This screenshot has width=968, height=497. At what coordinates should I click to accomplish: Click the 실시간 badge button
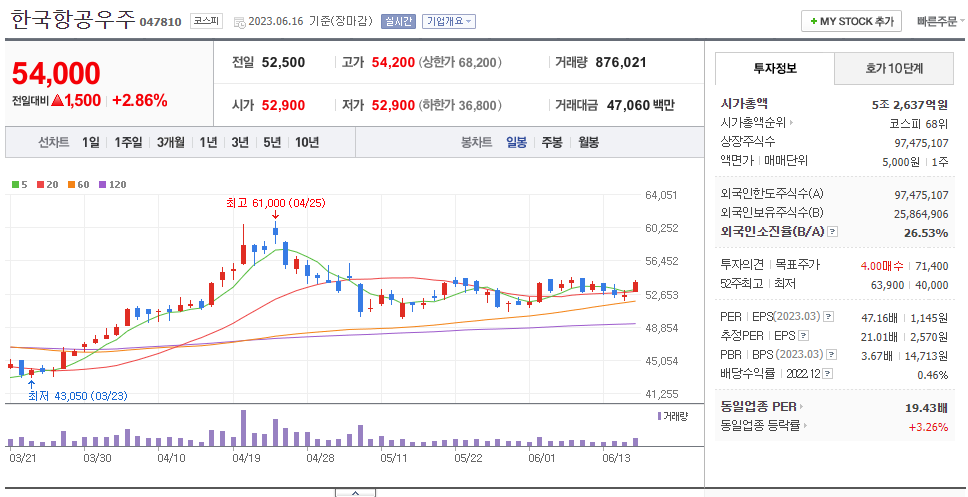tap(398, 22)
